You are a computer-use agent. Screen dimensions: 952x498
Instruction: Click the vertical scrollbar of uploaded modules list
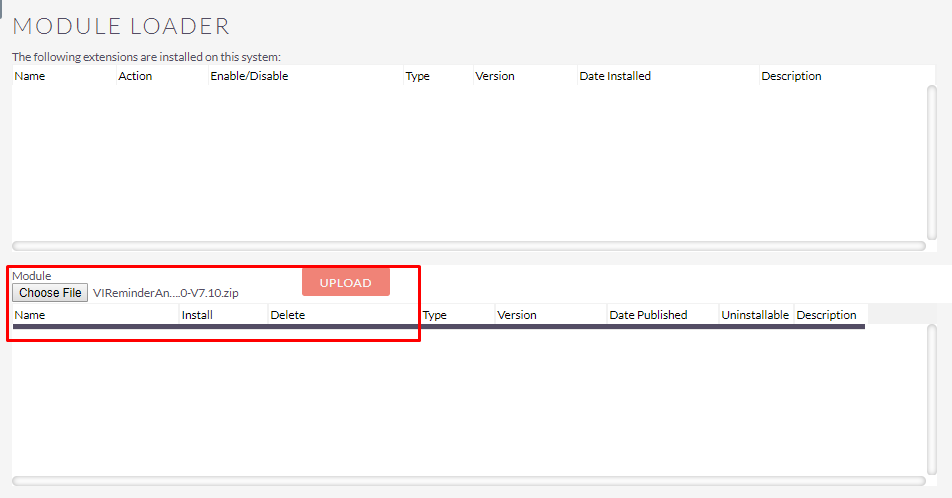coord(932,399)
